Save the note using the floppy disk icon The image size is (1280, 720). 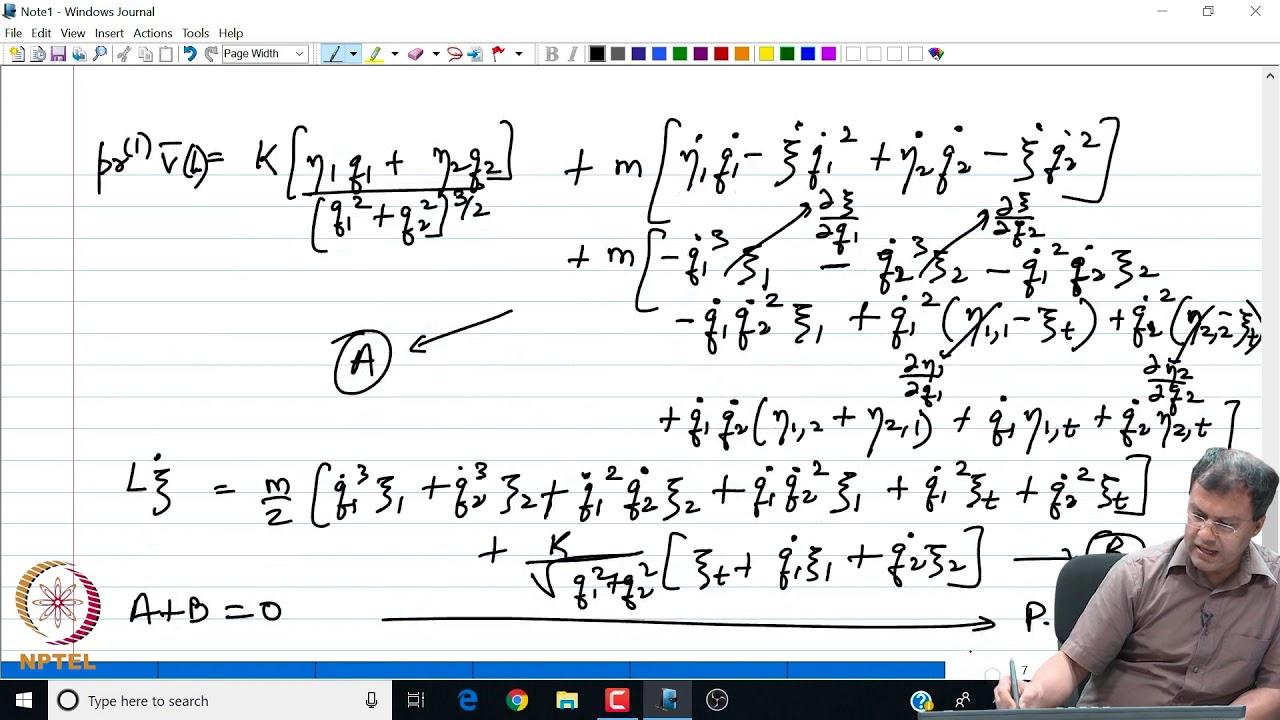click(x=58, y=54)
